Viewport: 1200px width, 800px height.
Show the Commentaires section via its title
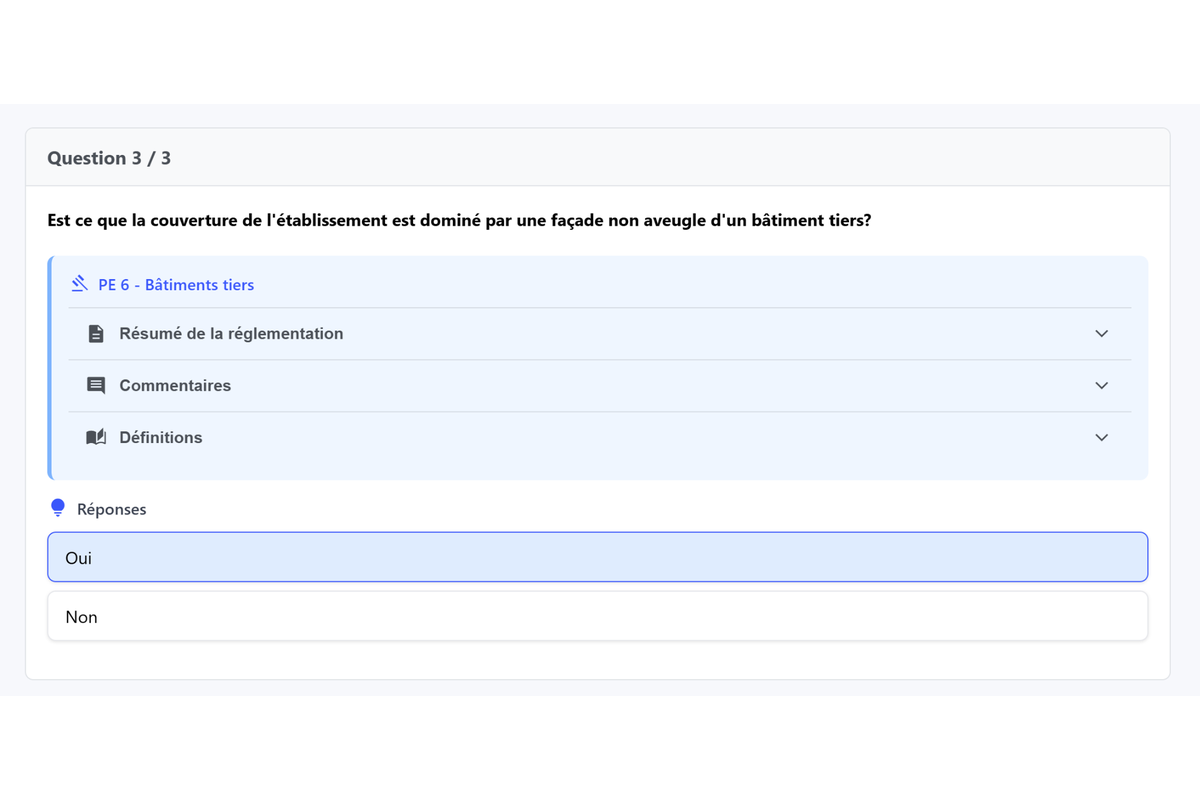(175, 386)
